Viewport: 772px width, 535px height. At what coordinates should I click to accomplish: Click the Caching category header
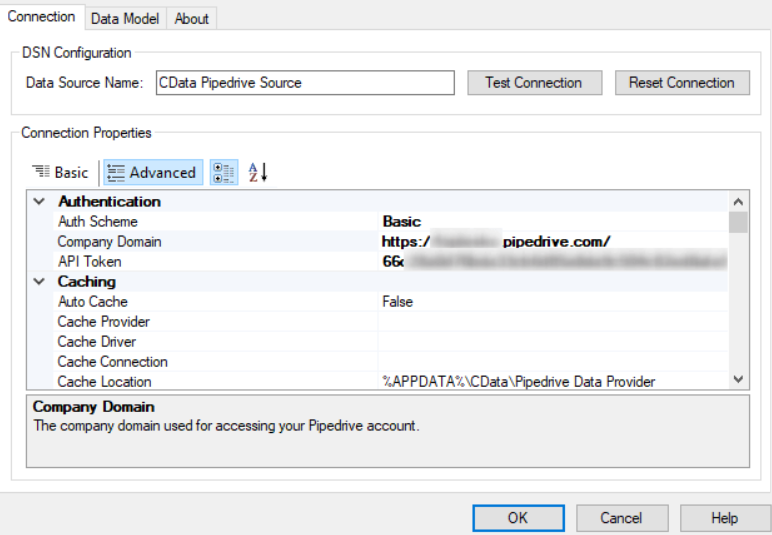(x=87, y=282)
